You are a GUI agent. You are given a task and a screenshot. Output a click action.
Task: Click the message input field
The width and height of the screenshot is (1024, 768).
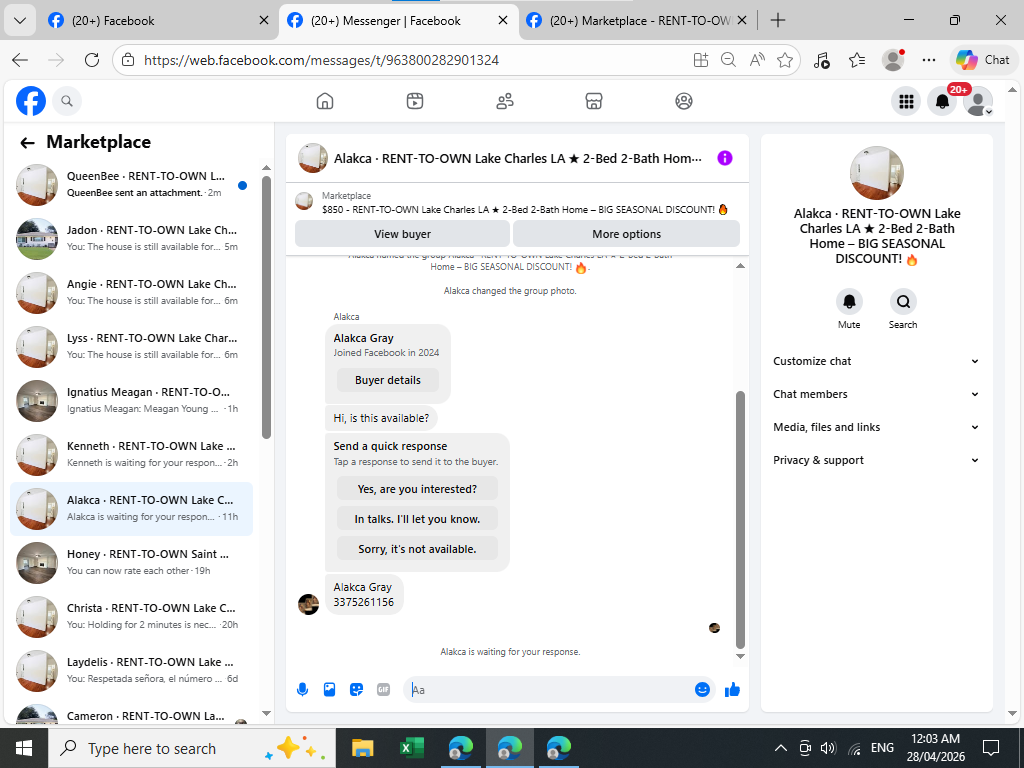[549, 690]
